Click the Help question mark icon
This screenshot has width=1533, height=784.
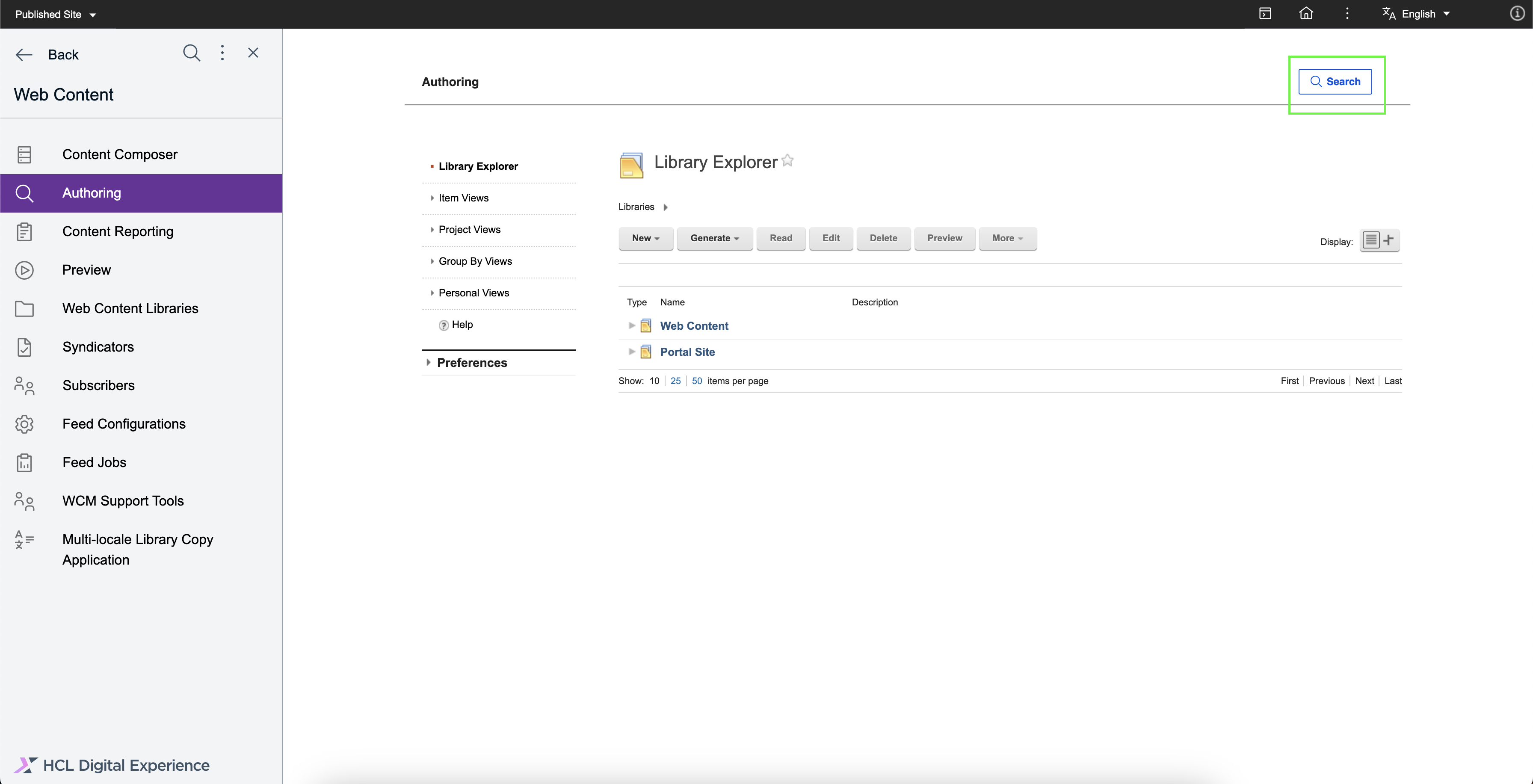coord(444,325)
